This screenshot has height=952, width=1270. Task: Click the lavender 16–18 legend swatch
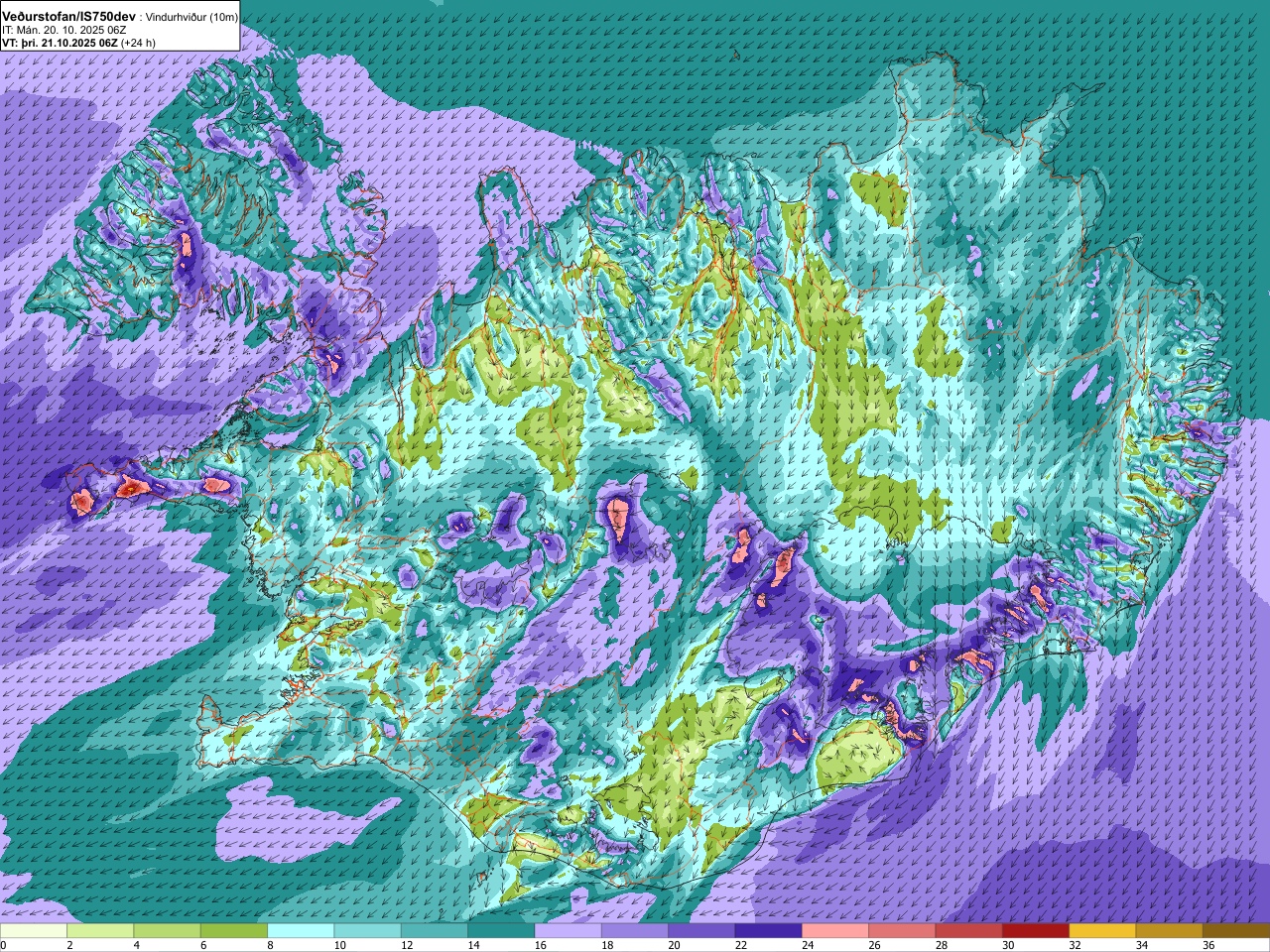568,931
